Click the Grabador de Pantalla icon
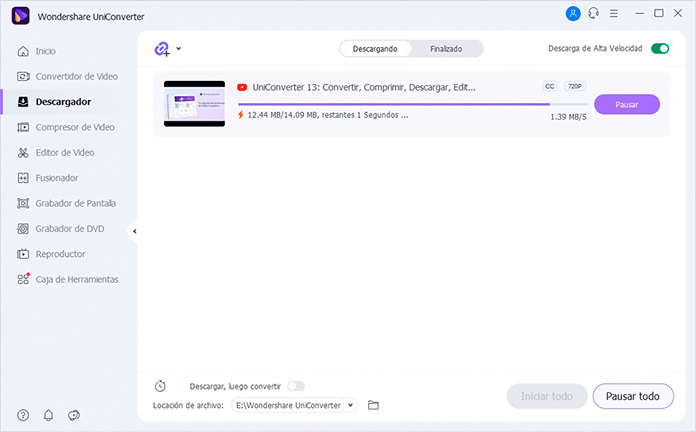Image resolution: width=696 pixels, height=432 pixels. [x=23, y=203]
